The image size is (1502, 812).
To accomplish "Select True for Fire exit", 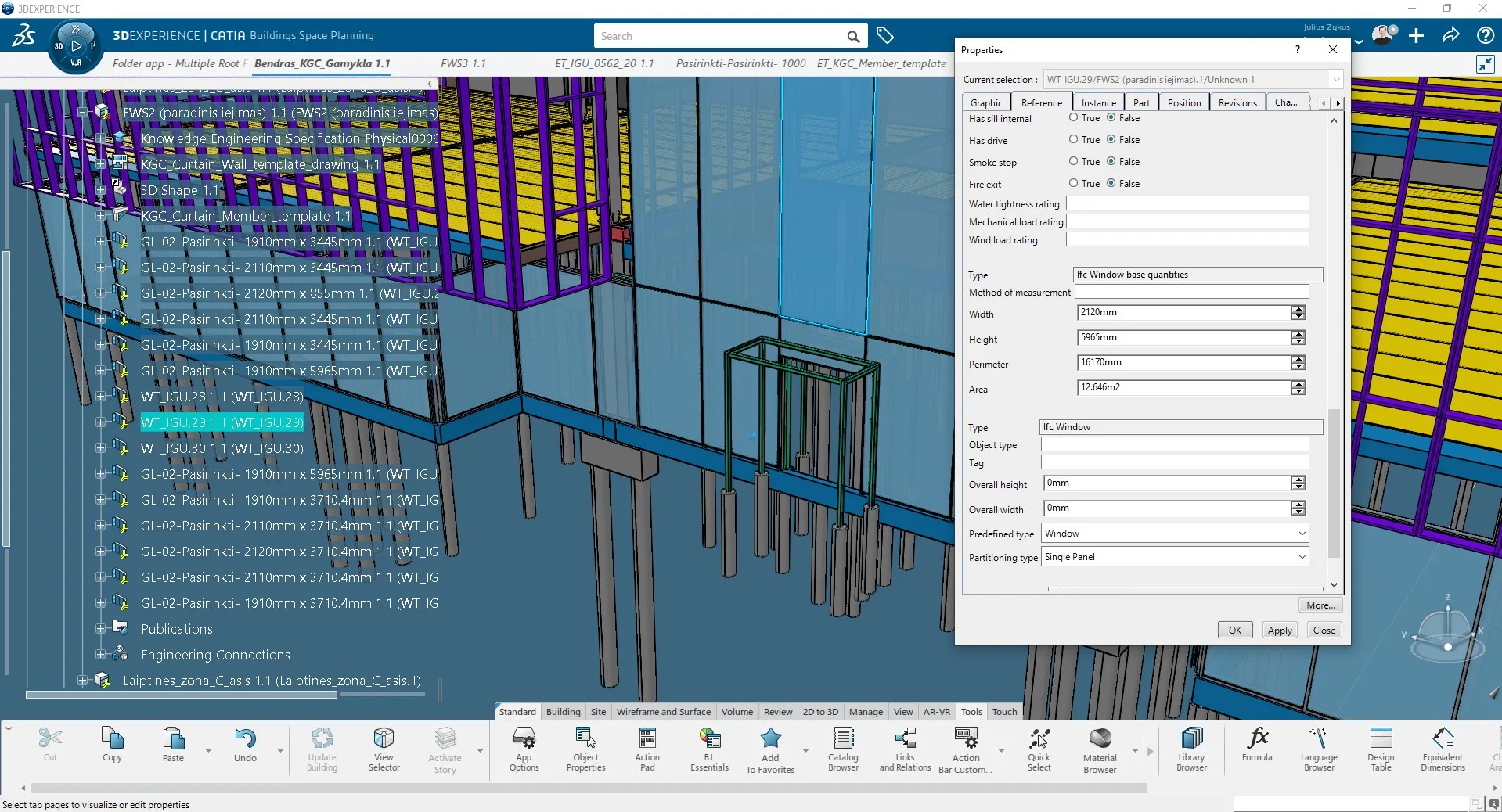I will click(x=1073, y=184).
